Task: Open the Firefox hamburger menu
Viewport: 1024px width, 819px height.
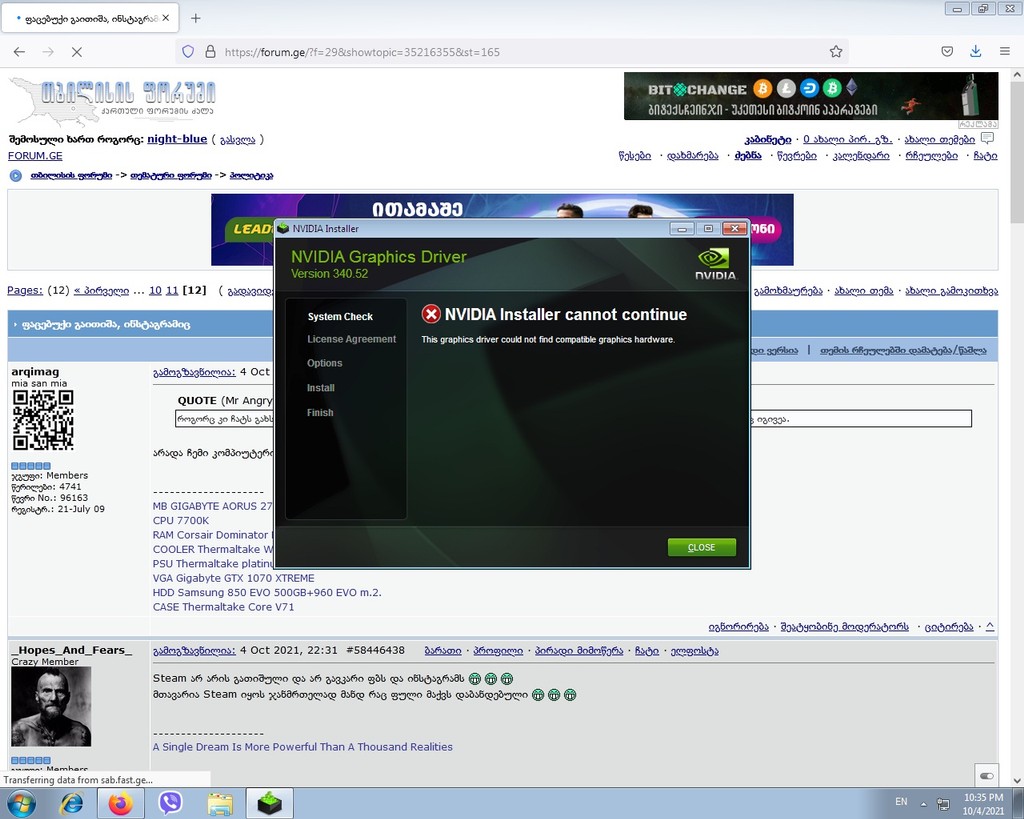Action: click(x=1005, y=52)
